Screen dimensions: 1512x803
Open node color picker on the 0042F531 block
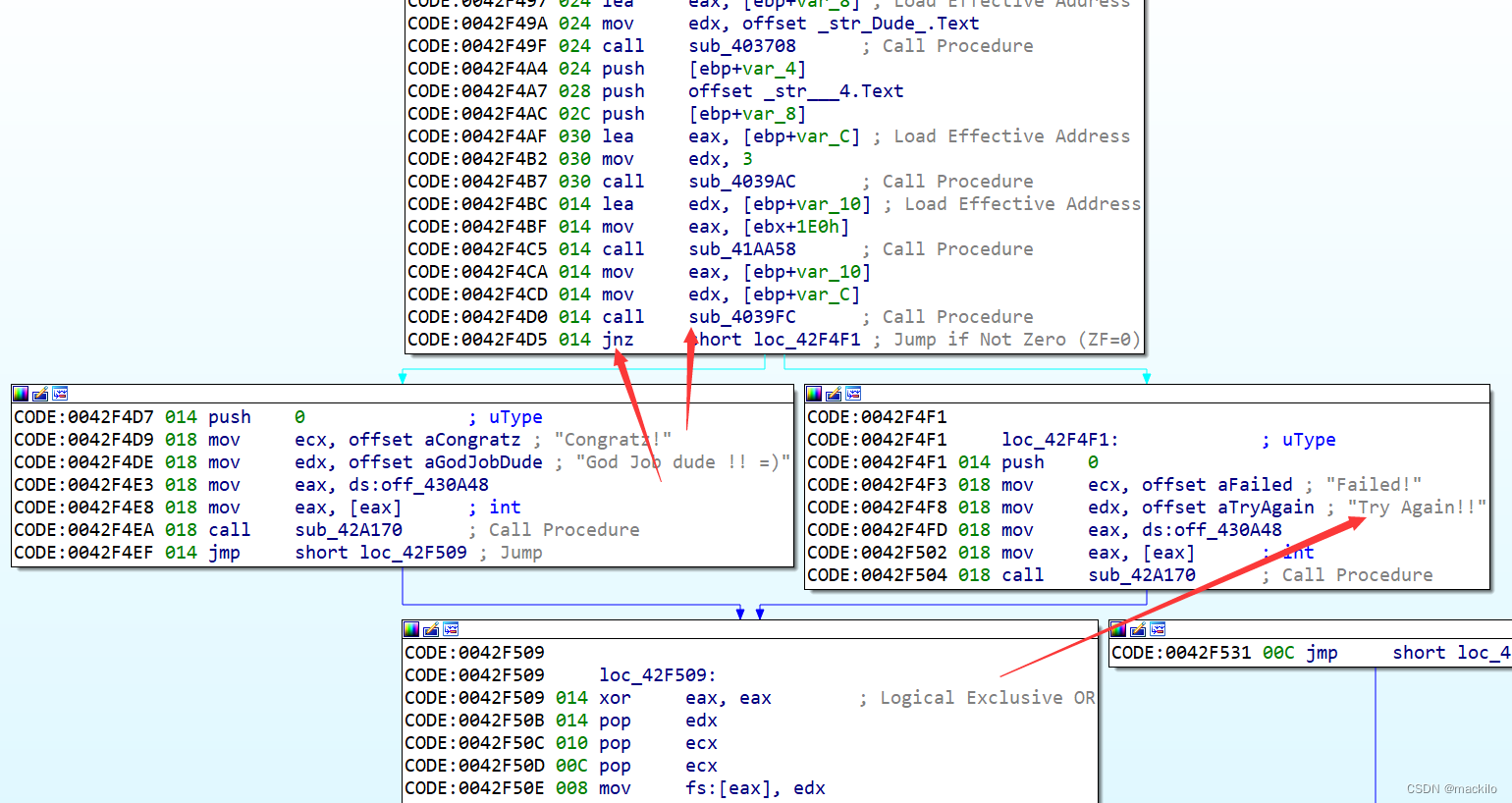coord(1118,629)
